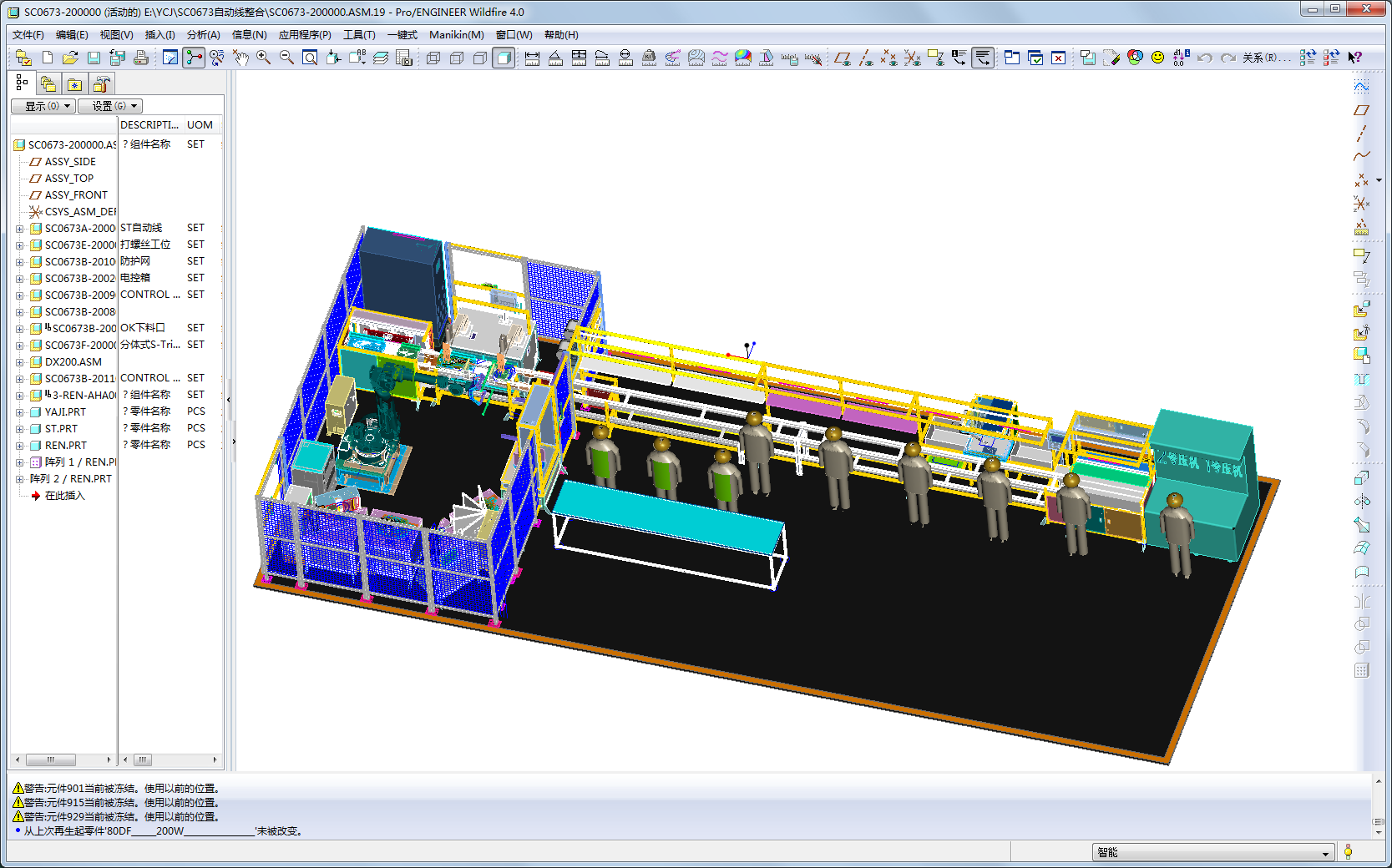
Task: Open the 分析(A) menu
Action: click(x=203, y=35)
